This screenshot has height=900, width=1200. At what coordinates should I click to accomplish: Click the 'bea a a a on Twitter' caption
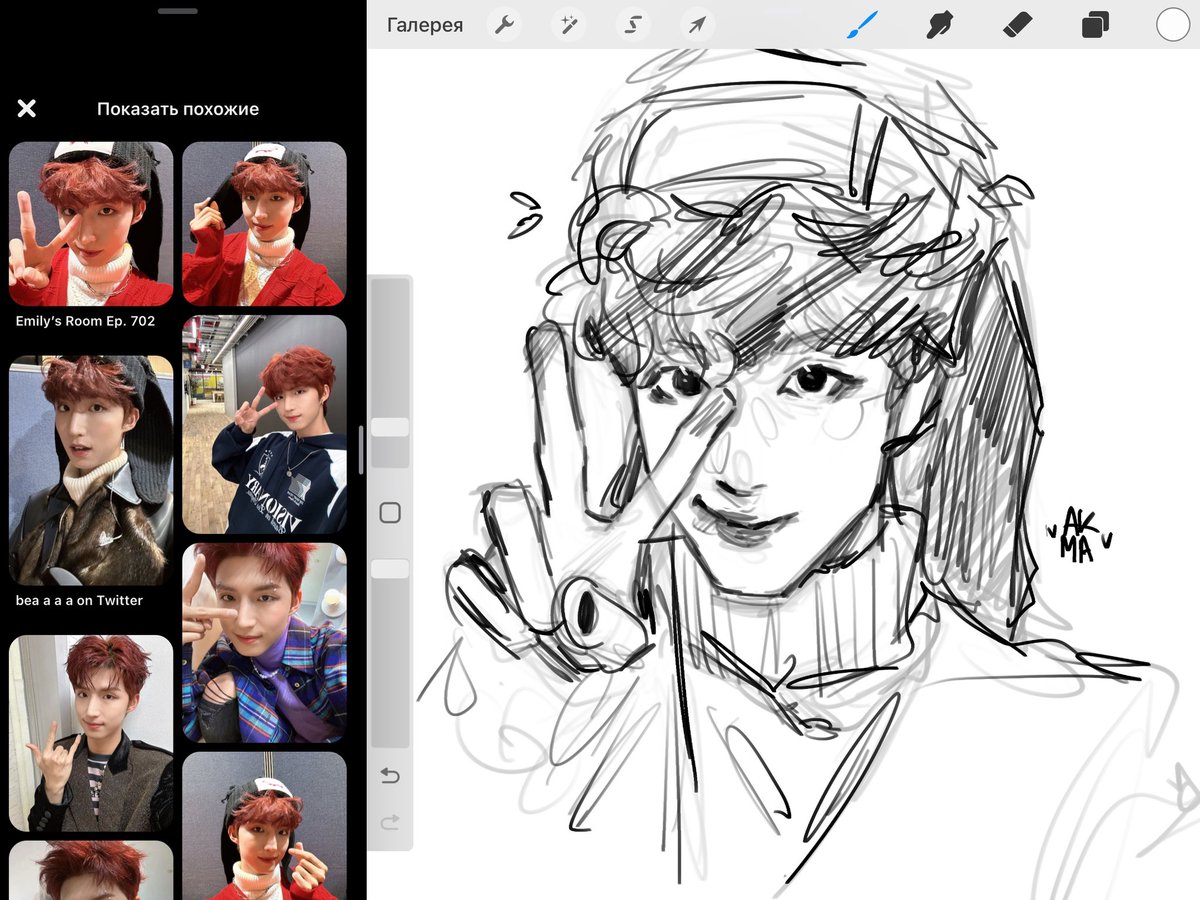click(79, 601)
